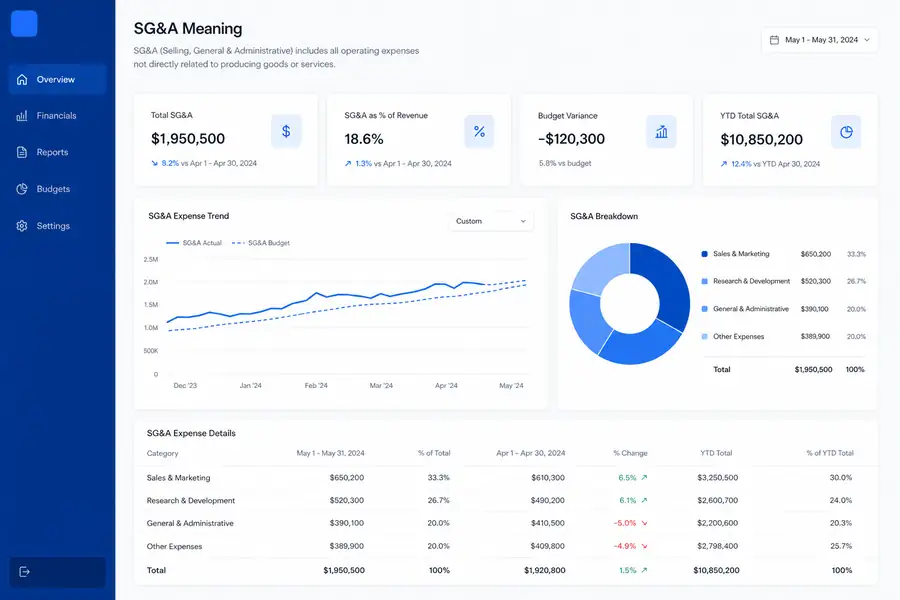The width and height of the screenshot is (900, 600).
Task: Click the Settings gear icon
Action: pyautogui.click(x=22, y=226)
